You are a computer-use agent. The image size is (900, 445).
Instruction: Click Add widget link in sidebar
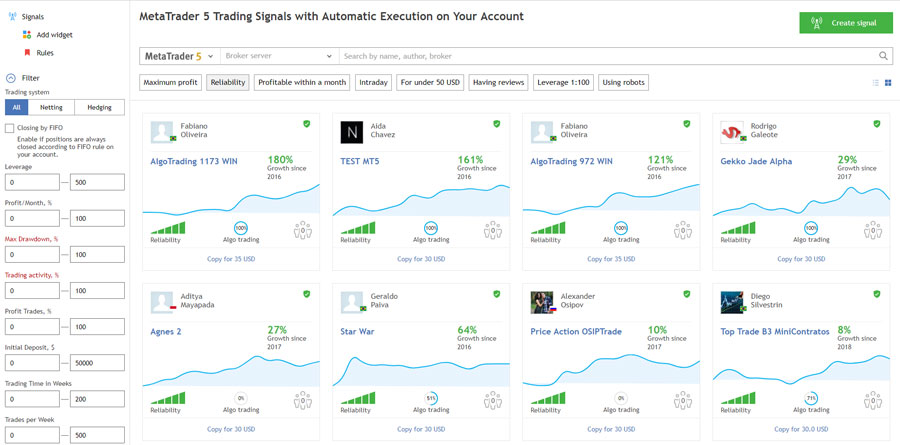pos(55,35)
